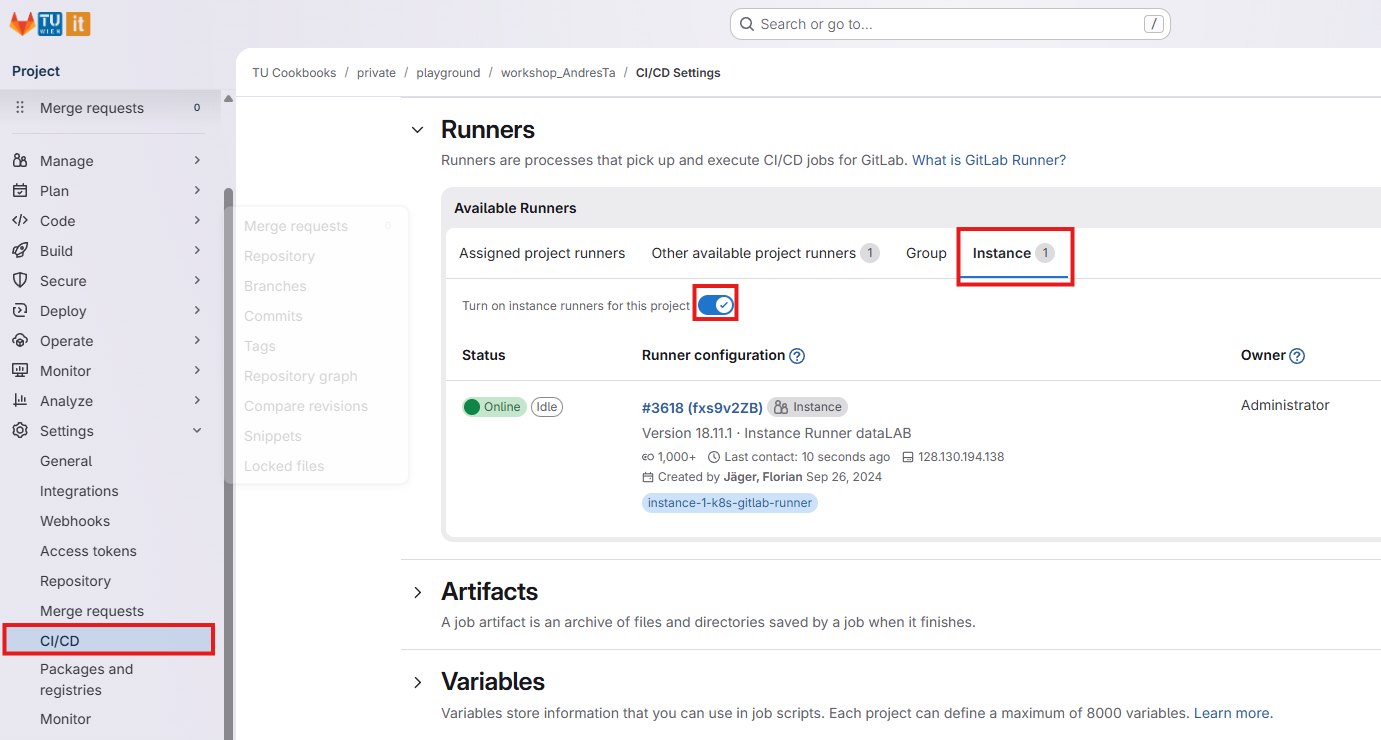Click the Monitor screen icon
1381x740 pixels.
tap(20, 371)
